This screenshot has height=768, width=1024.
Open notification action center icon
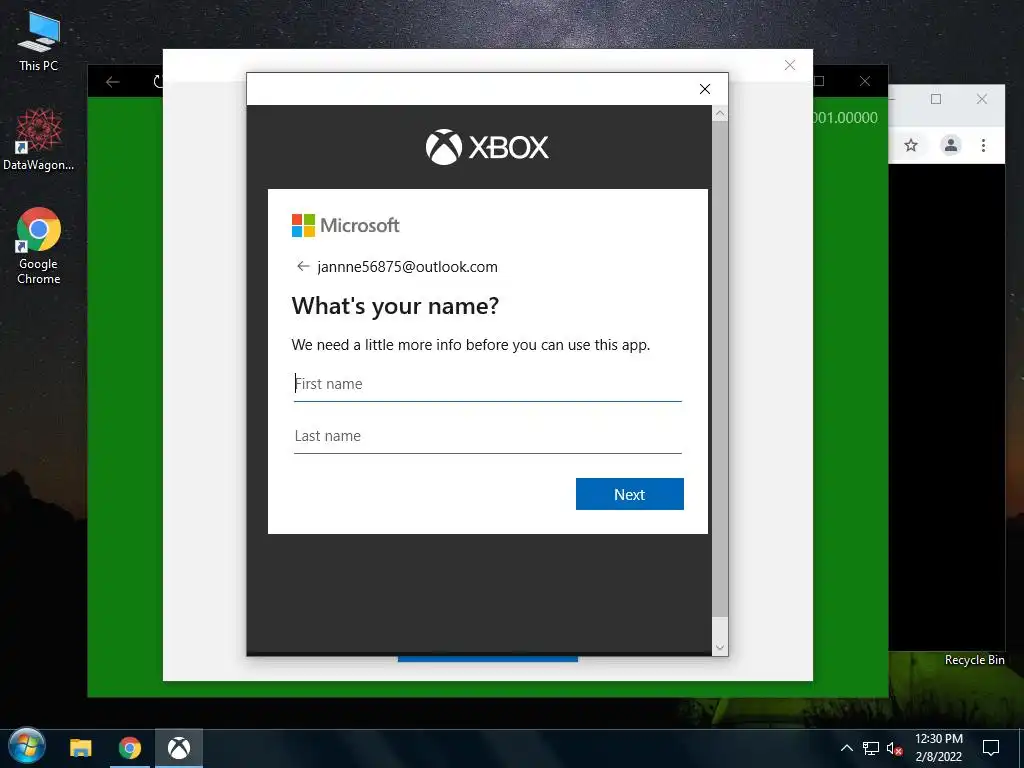(x=991, y=748)
